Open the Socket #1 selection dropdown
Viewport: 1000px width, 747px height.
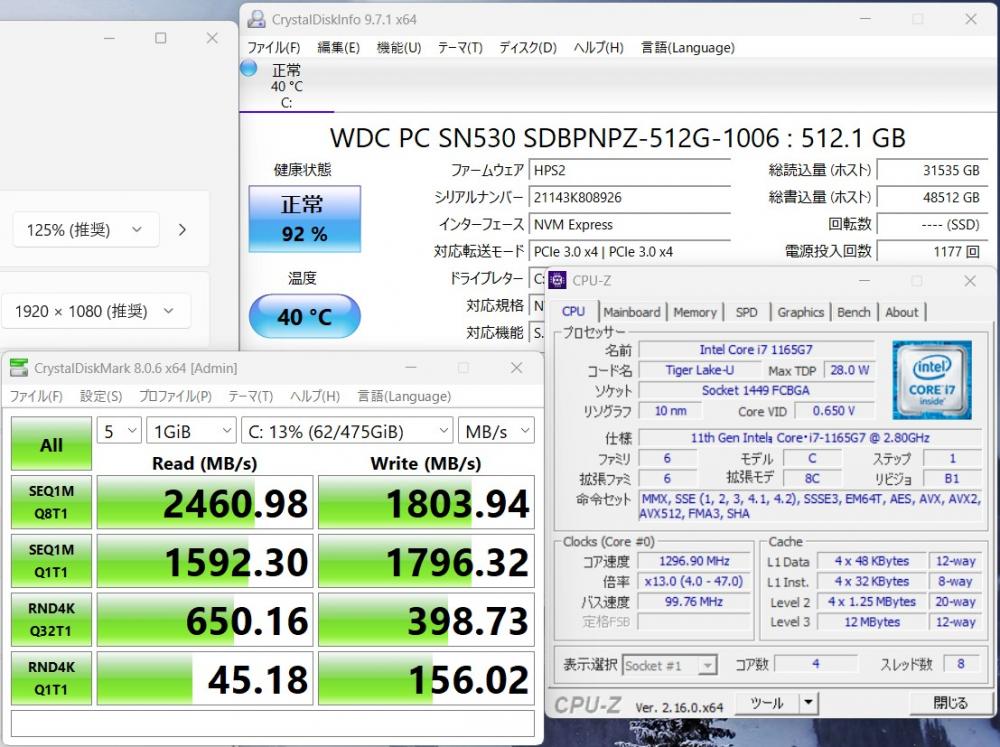670,665
